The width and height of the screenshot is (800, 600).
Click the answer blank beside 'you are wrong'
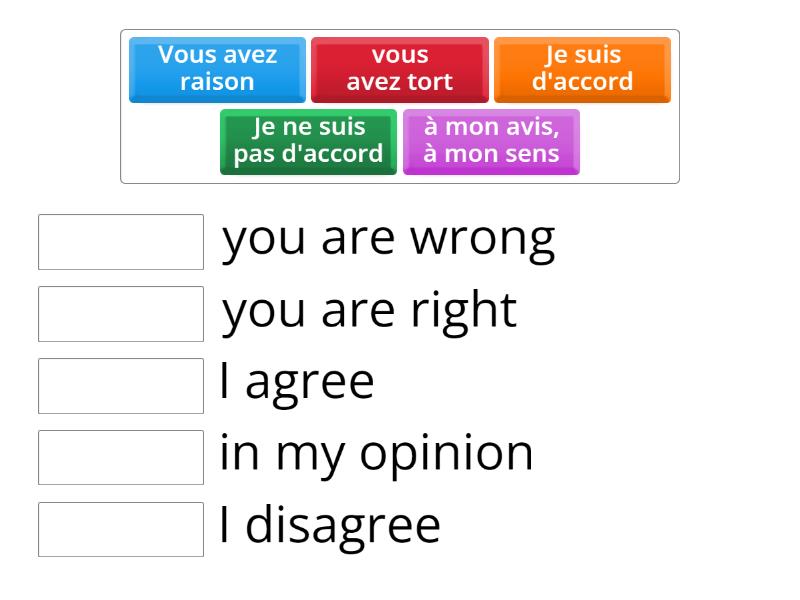pyautogui.click(x=120, y=242)
